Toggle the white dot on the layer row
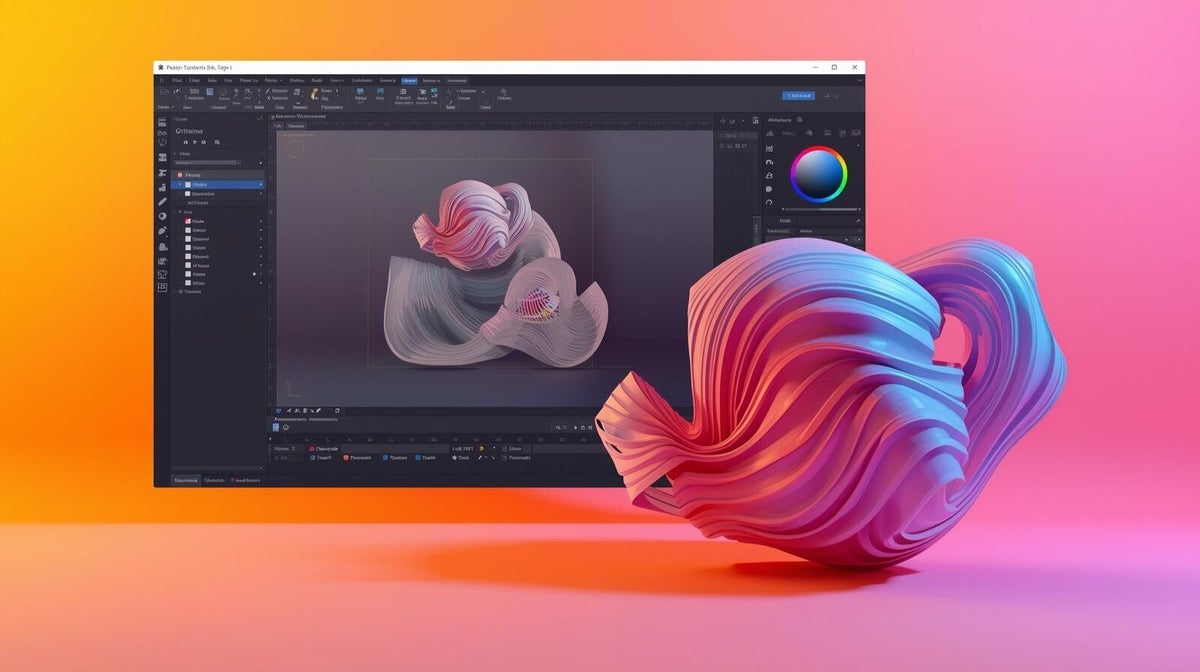Screen dimensions: 1200x672 pyautogui.click(x=254, y=274)
